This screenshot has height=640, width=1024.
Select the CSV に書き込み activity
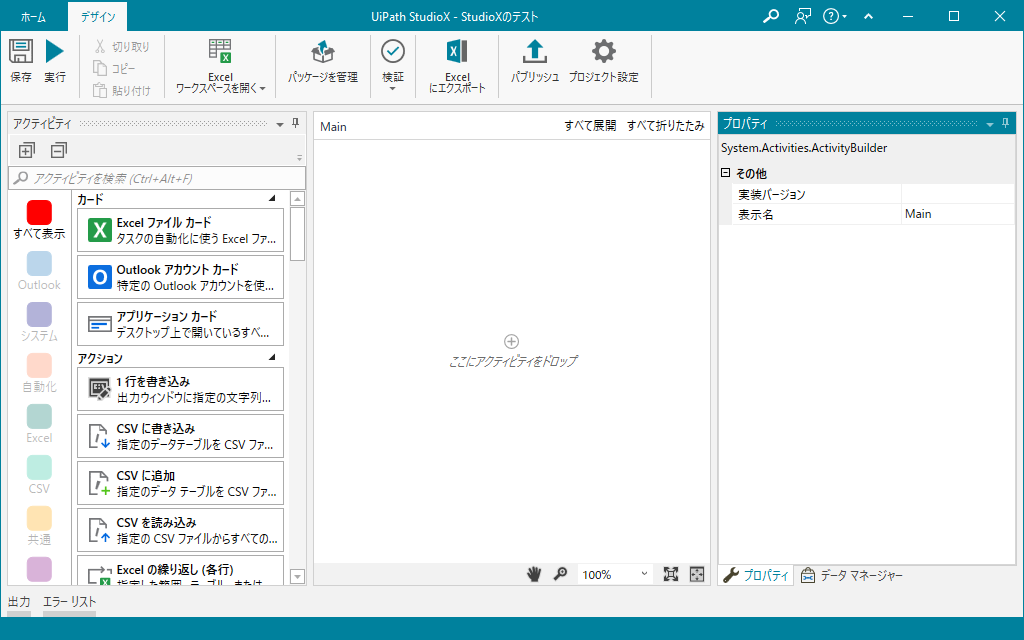(180, 436)
